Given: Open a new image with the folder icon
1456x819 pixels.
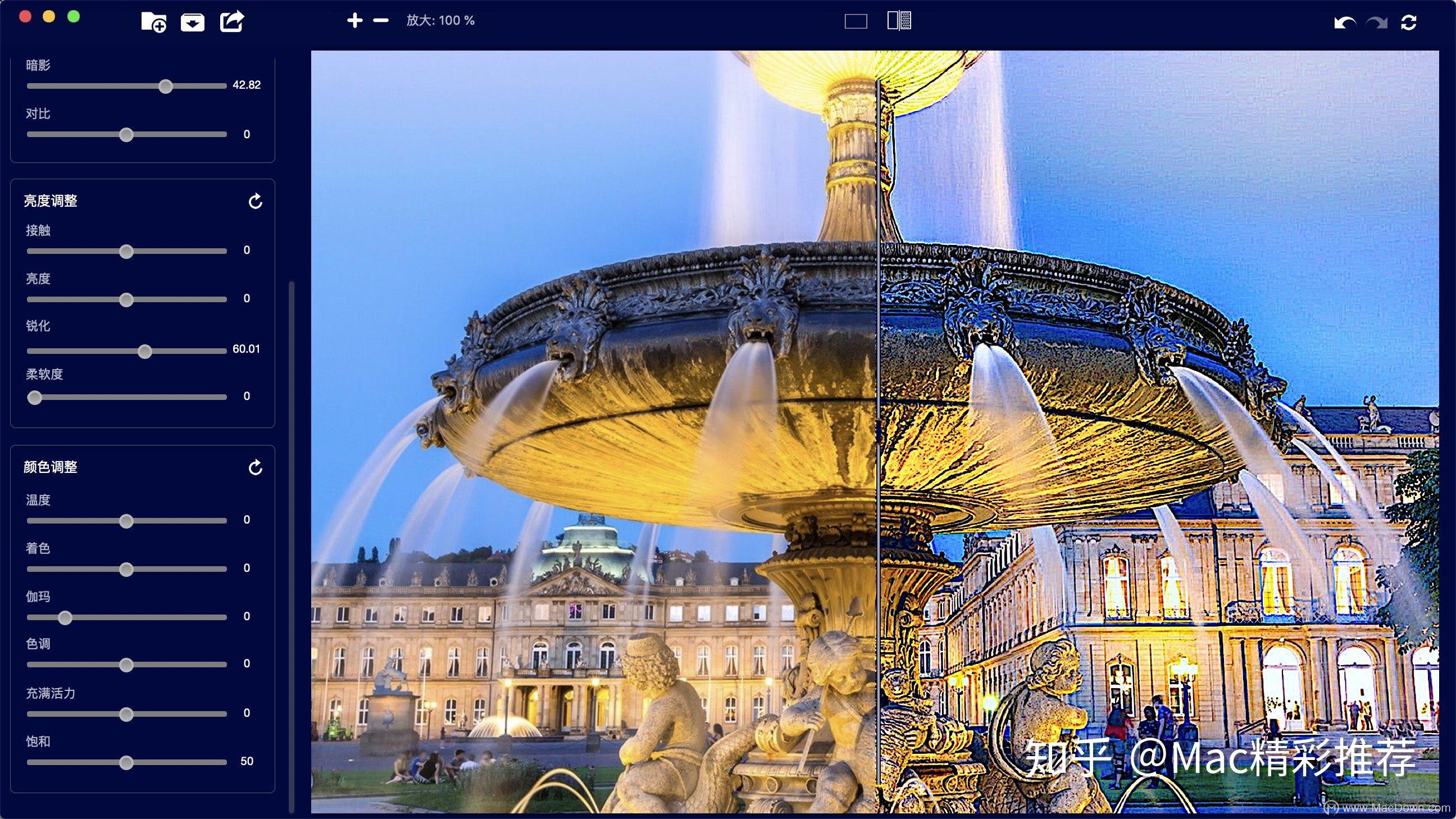Looking at the screenshot, I should click(154, 21).
